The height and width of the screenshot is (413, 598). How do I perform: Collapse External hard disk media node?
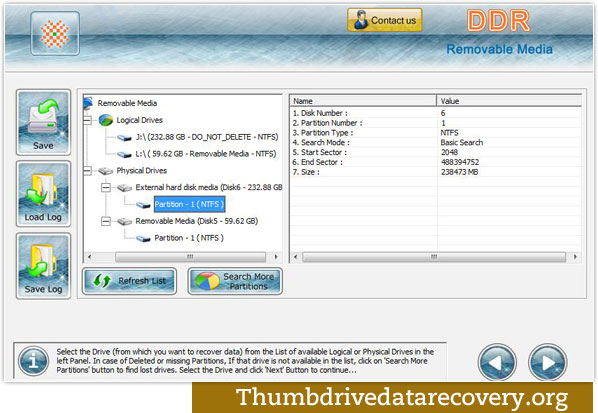point(106,187)
